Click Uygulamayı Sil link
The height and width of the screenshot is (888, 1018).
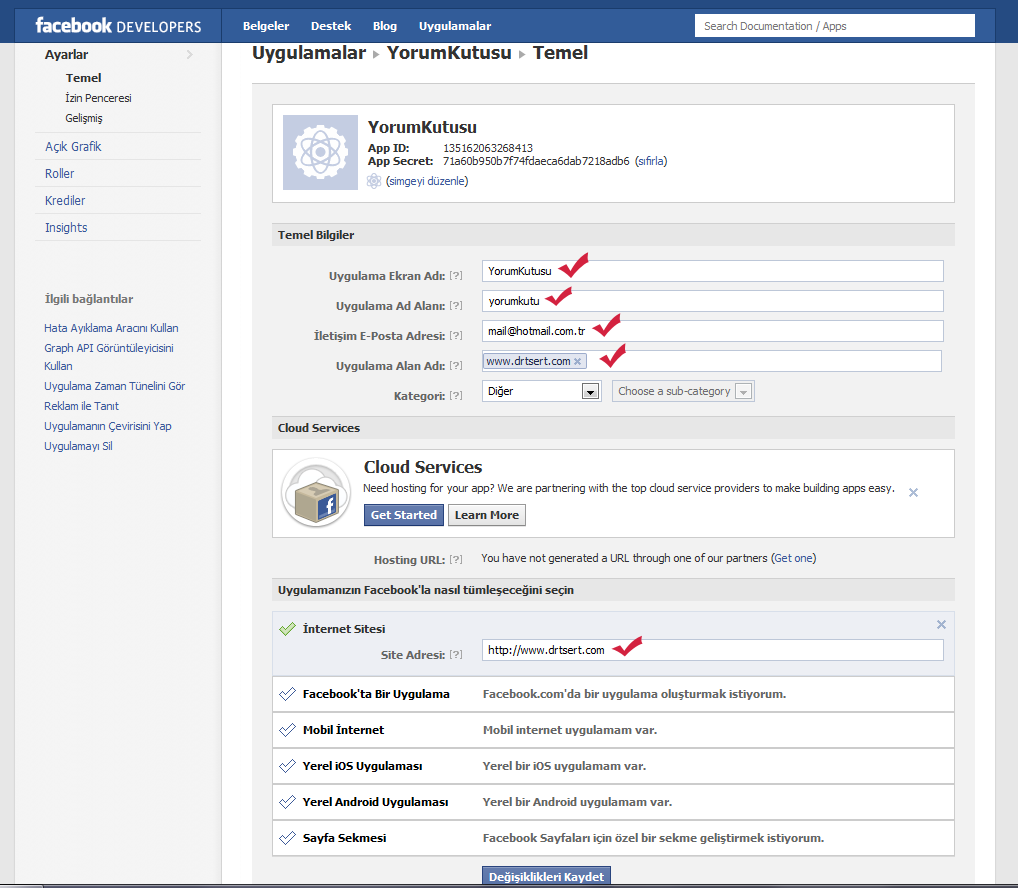point(78,446)
